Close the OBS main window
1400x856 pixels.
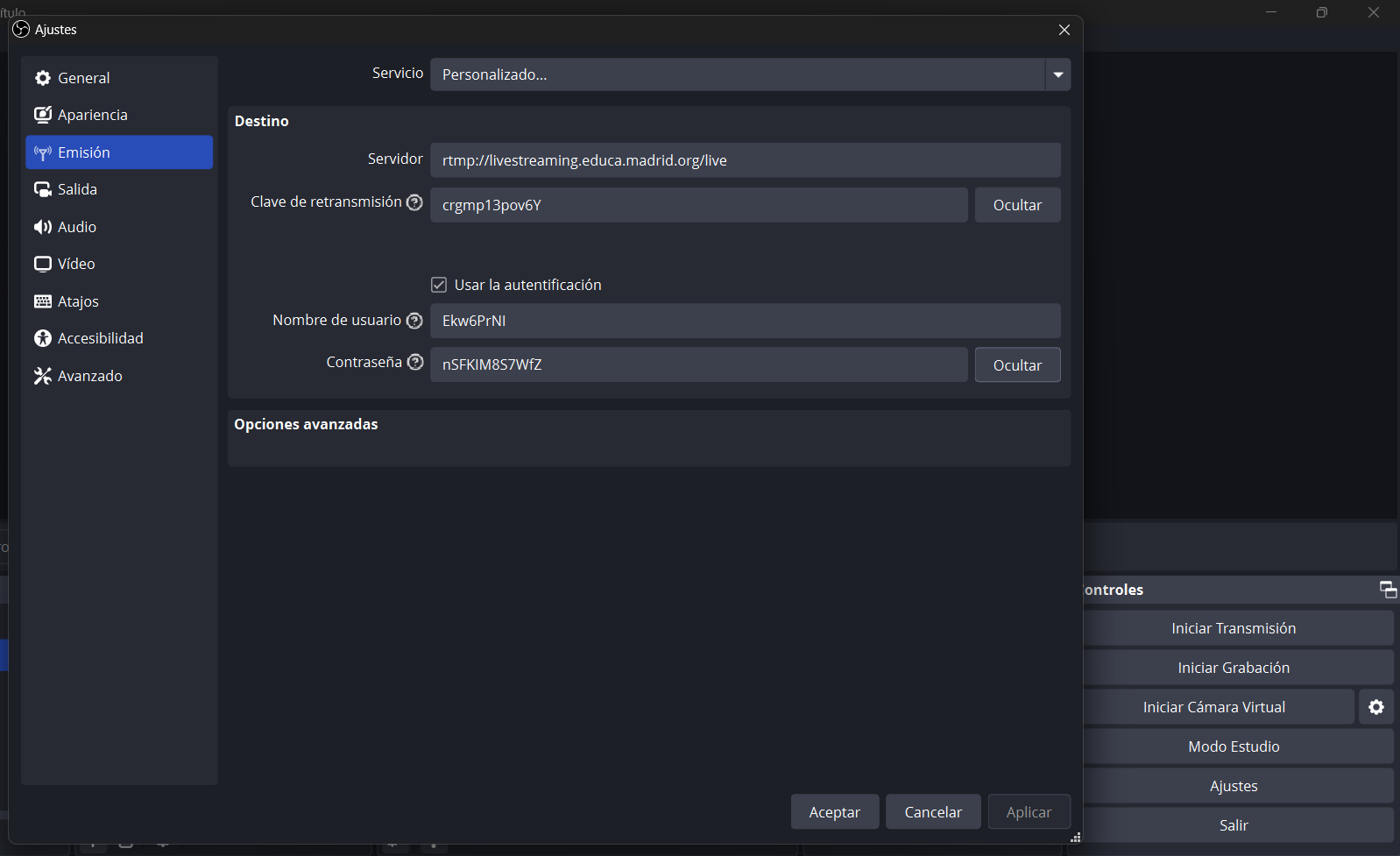pyautogui.click(x=1374, y=12)
